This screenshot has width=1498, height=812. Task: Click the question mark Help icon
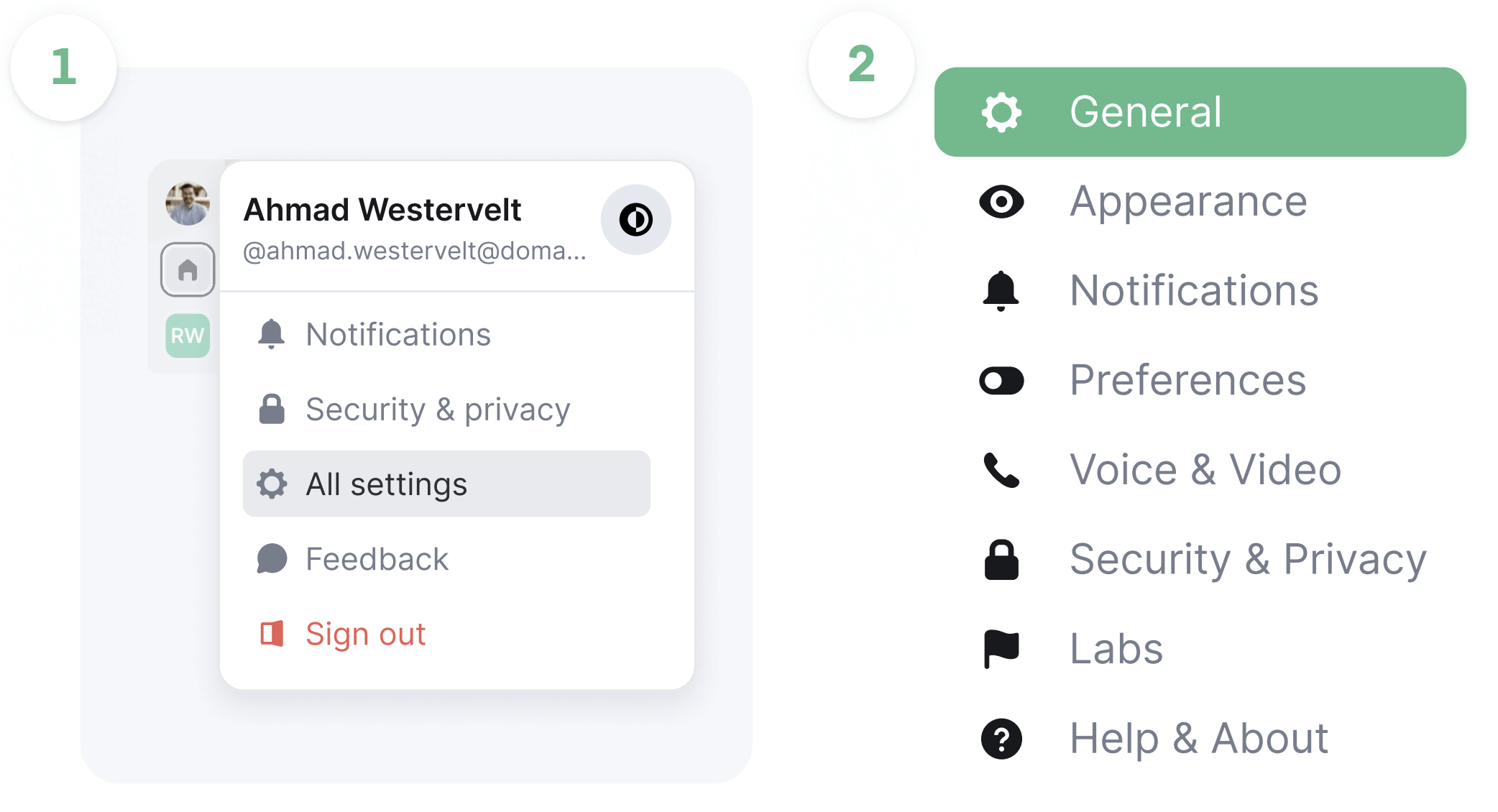pyautogui.click(x=1001, y=739)
